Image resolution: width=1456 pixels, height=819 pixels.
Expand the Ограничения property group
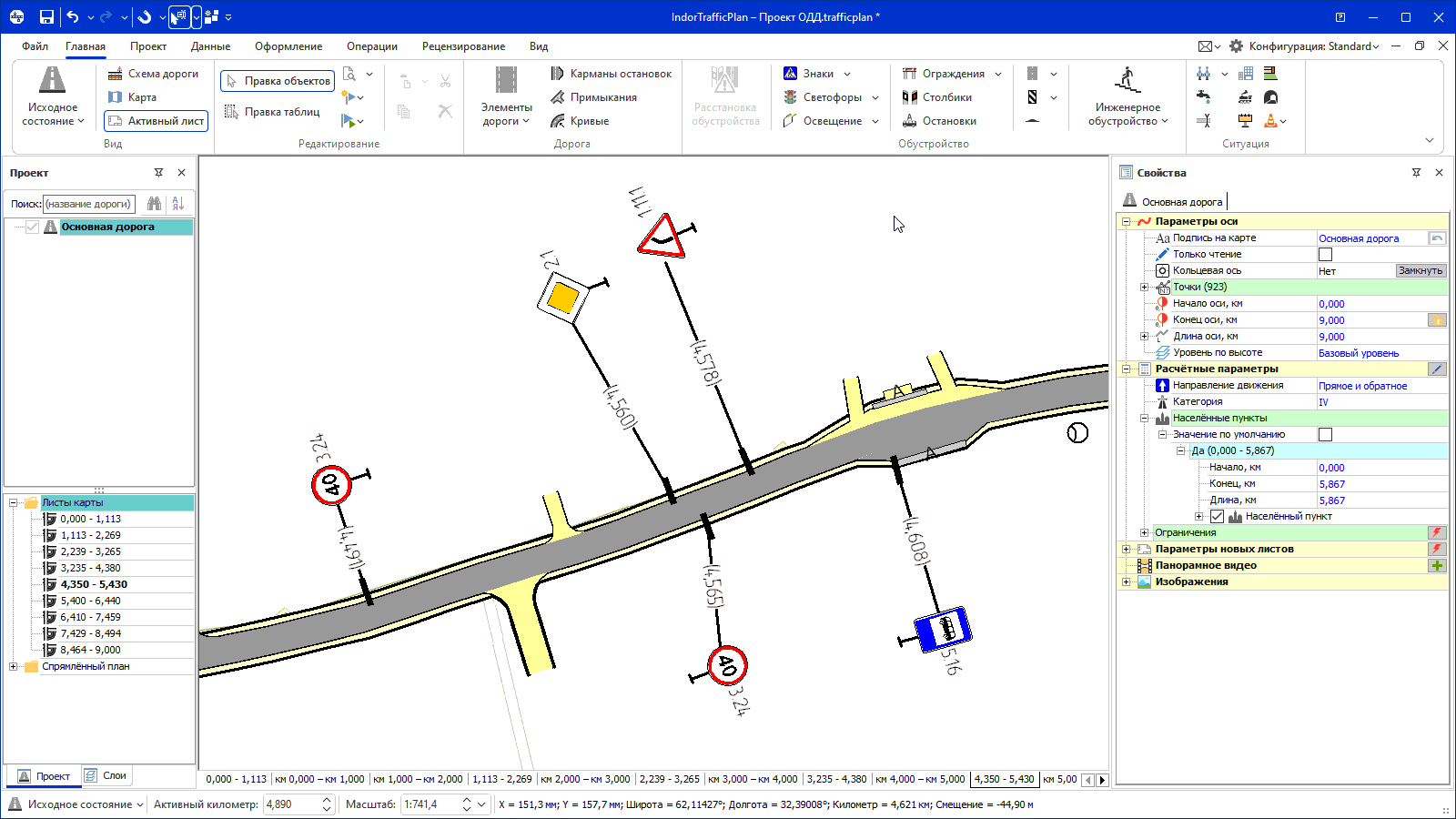(1144, 533)
